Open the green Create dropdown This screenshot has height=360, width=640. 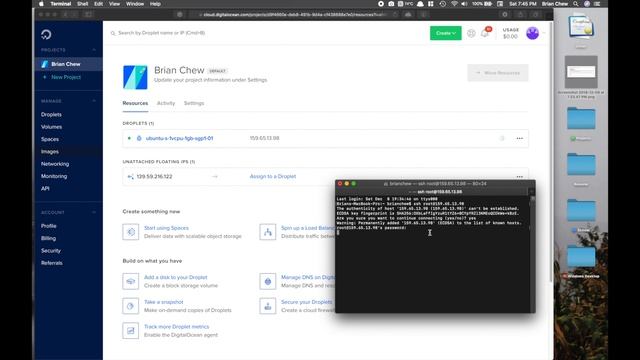445,33
